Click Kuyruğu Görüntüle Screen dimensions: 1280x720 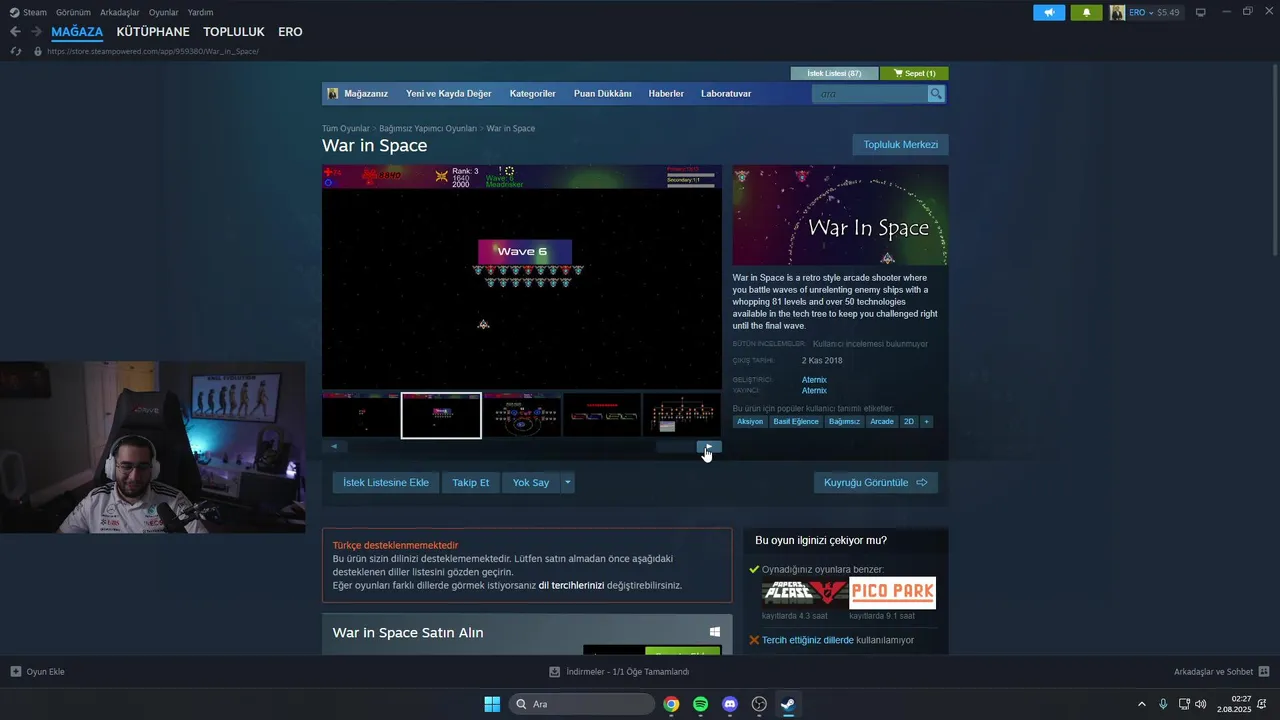click(x=875, y=482)
